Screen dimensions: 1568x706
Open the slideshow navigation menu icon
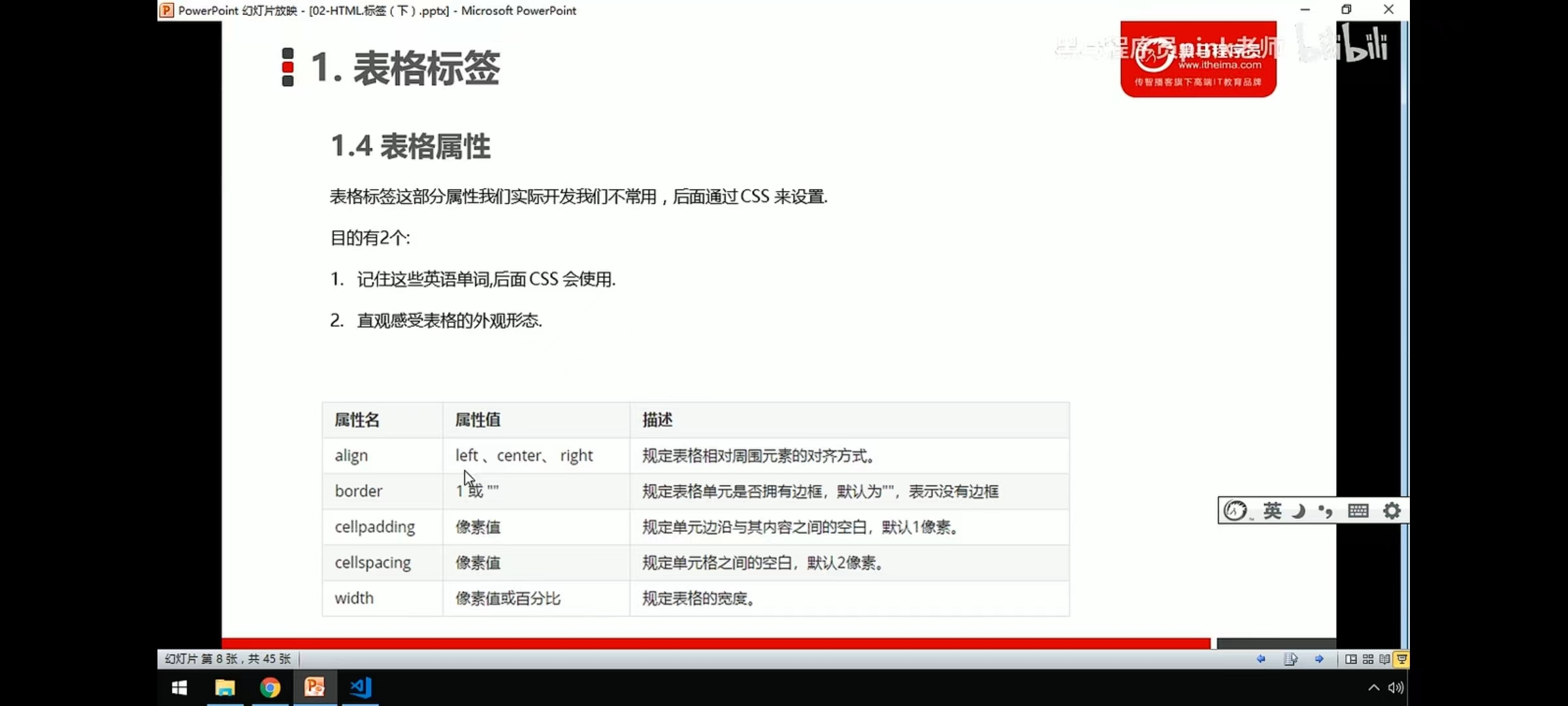1292,659
